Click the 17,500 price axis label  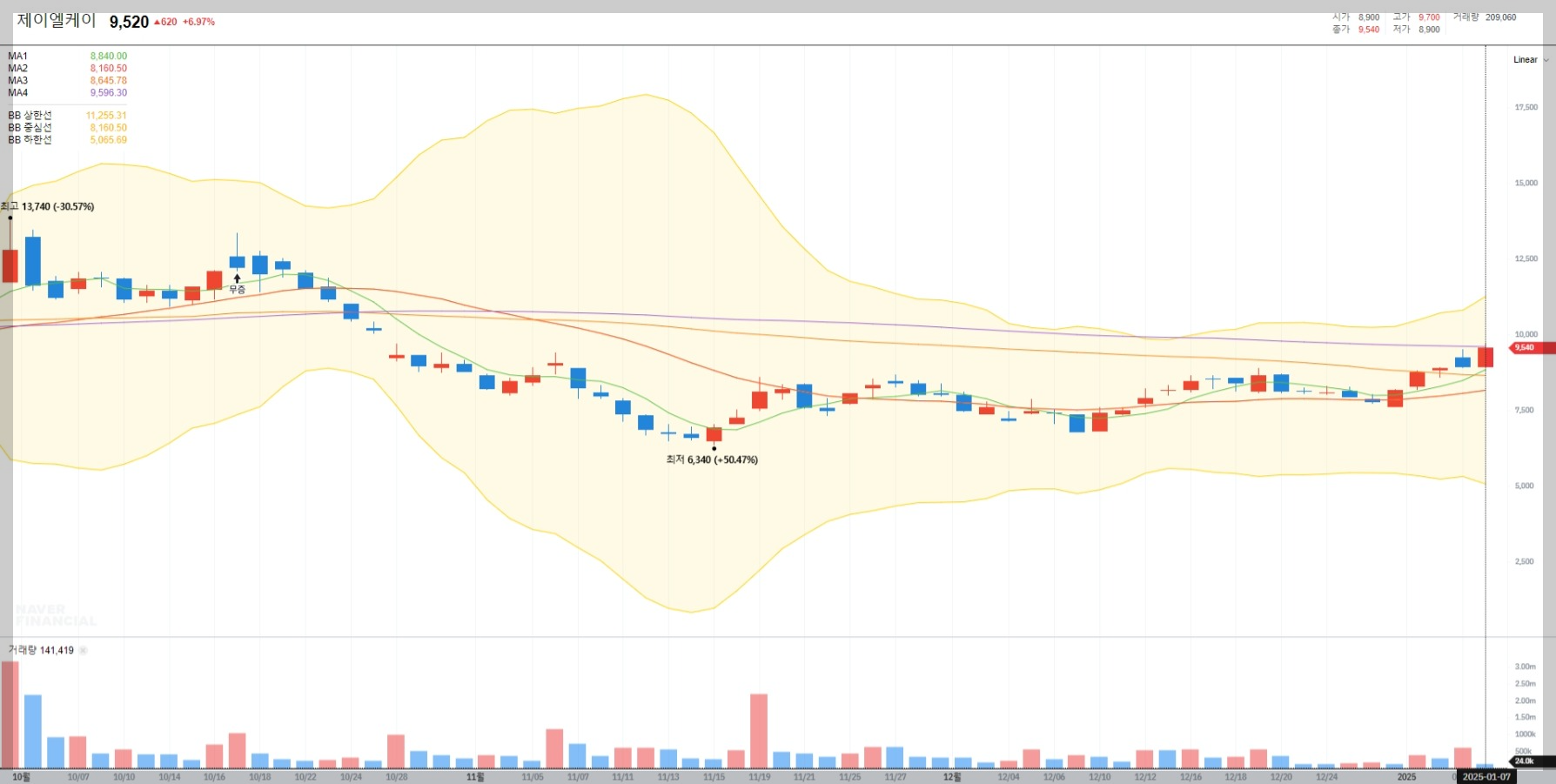[x=1526, y=108]
